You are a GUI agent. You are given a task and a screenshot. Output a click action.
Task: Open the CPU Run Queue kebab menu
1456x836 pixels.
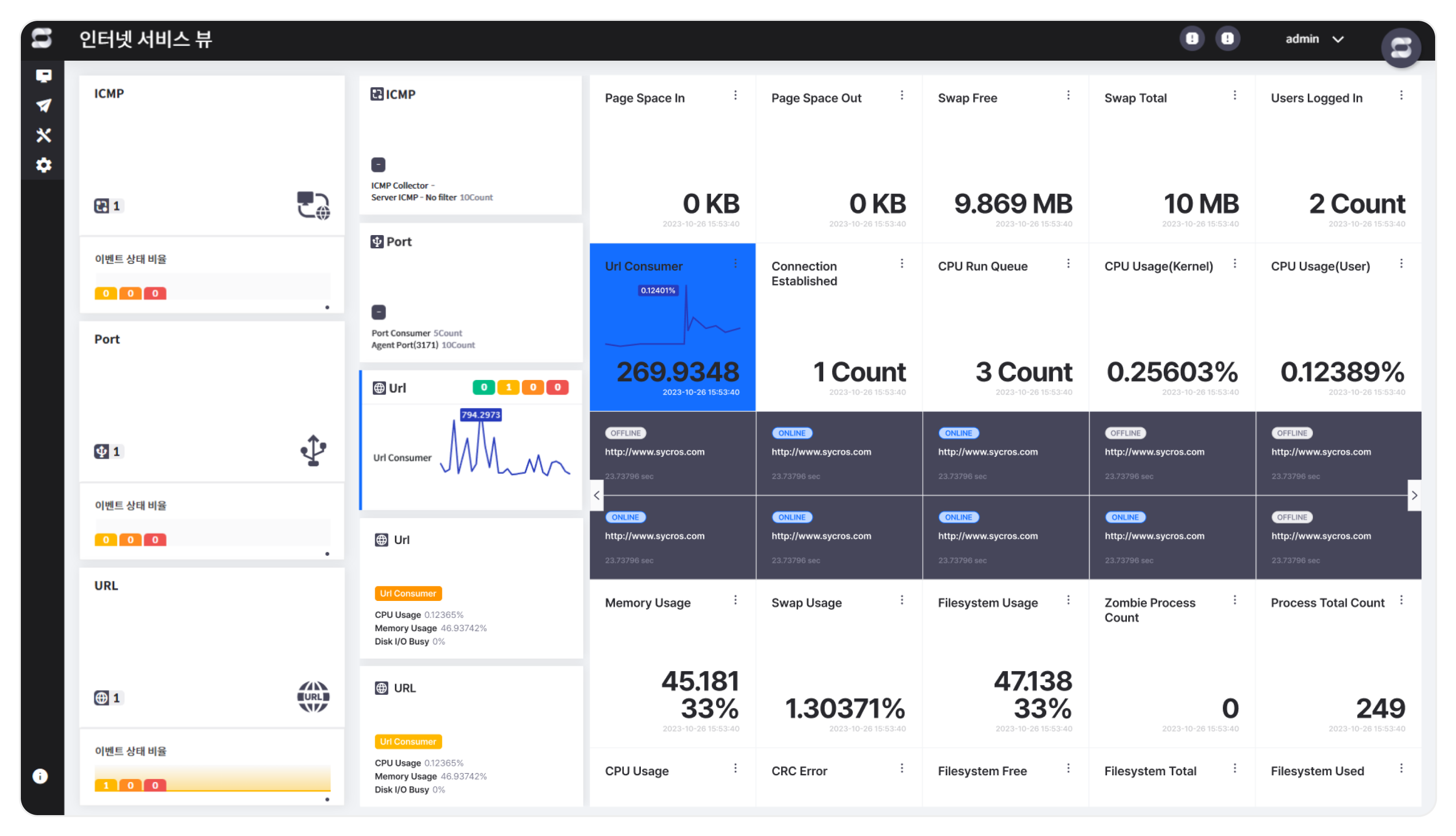coord(1068,264)
